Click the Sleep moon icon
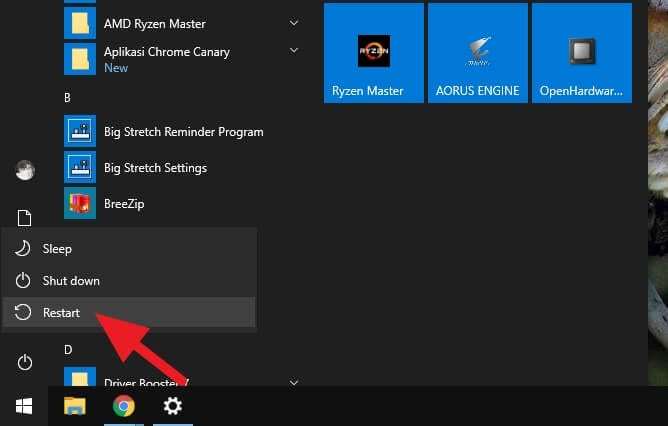Image resolution: width=668 pixels, height=426 pixels. click(x=23, y=248)
